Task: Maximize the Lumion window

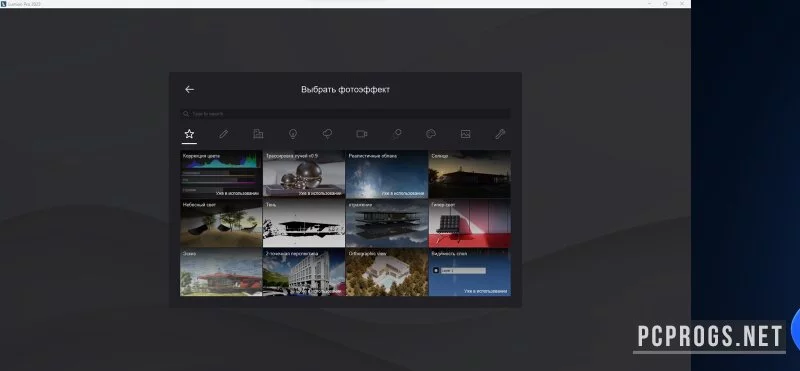Action: coord(665,4)
